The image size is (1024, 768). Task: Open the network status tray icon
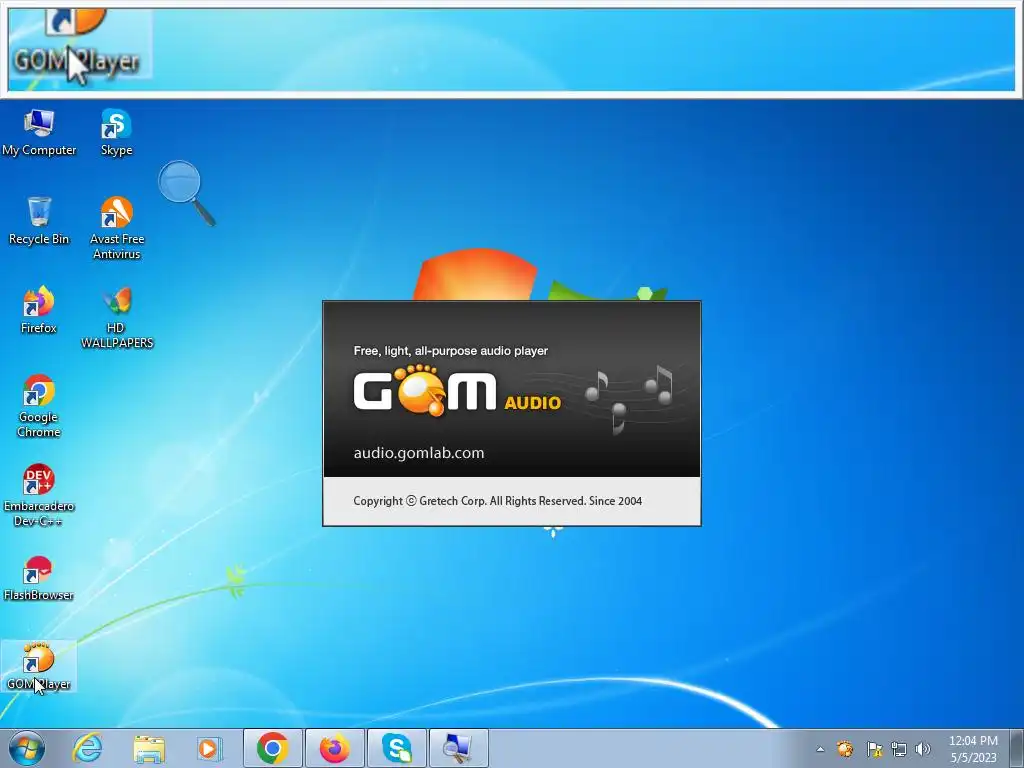click(899, 749)
